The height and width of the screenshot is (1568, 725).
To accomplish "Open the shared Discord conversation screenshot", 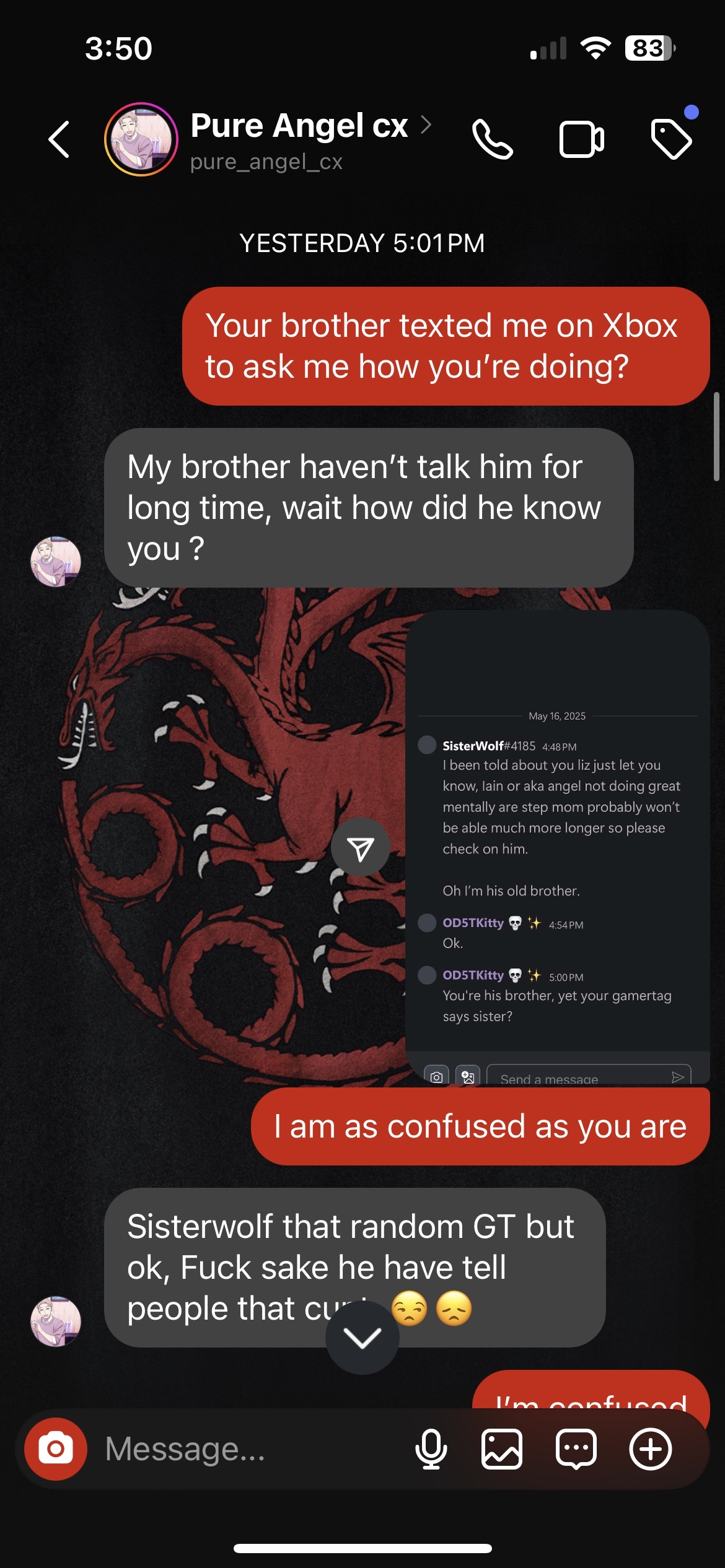I will coord(558,847).
